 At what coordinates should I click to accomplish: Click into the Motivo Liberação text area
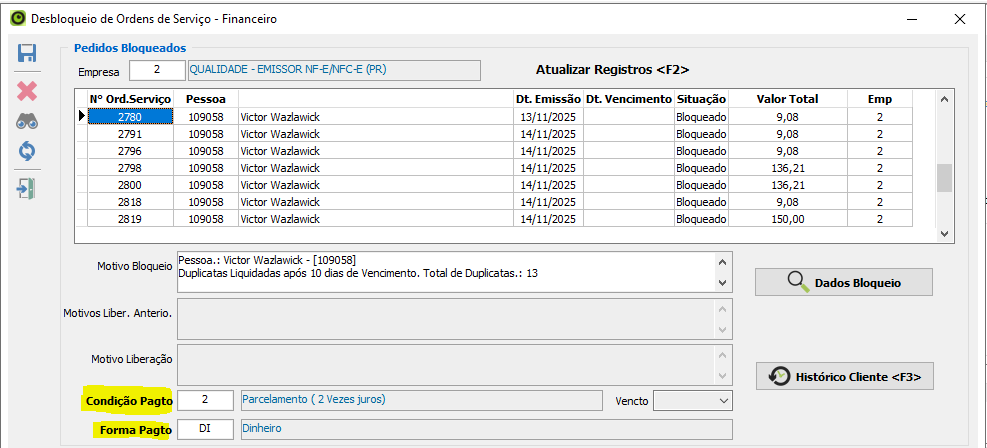point(445,365)
